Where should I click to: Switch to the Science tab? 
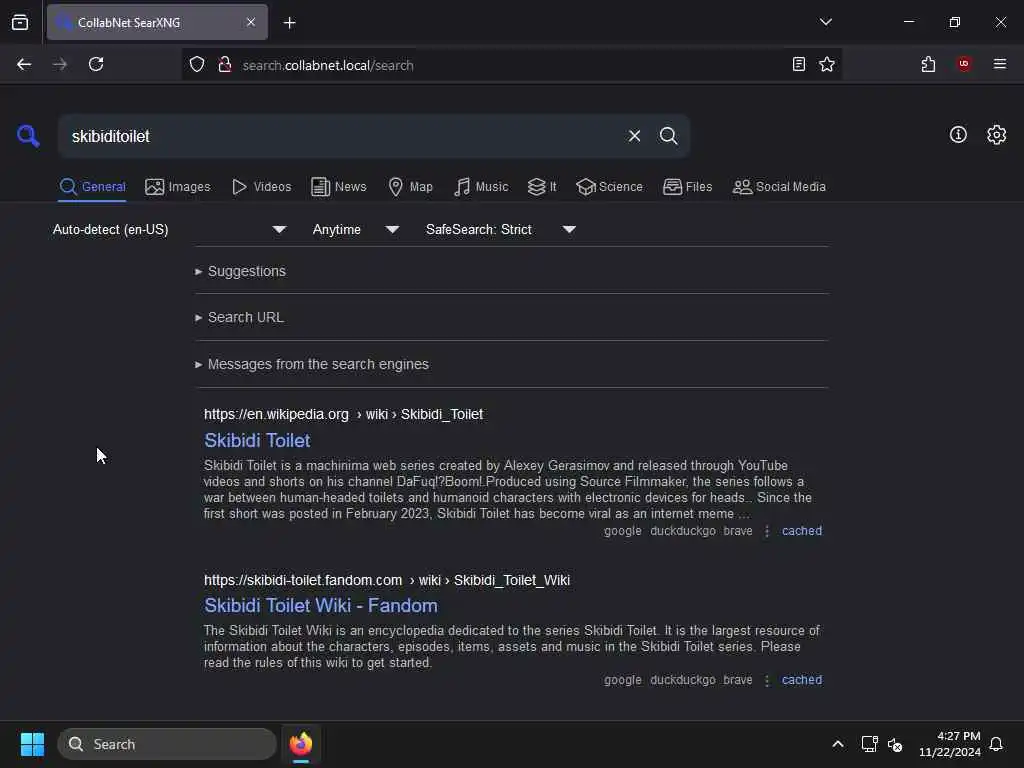[609, 187]
